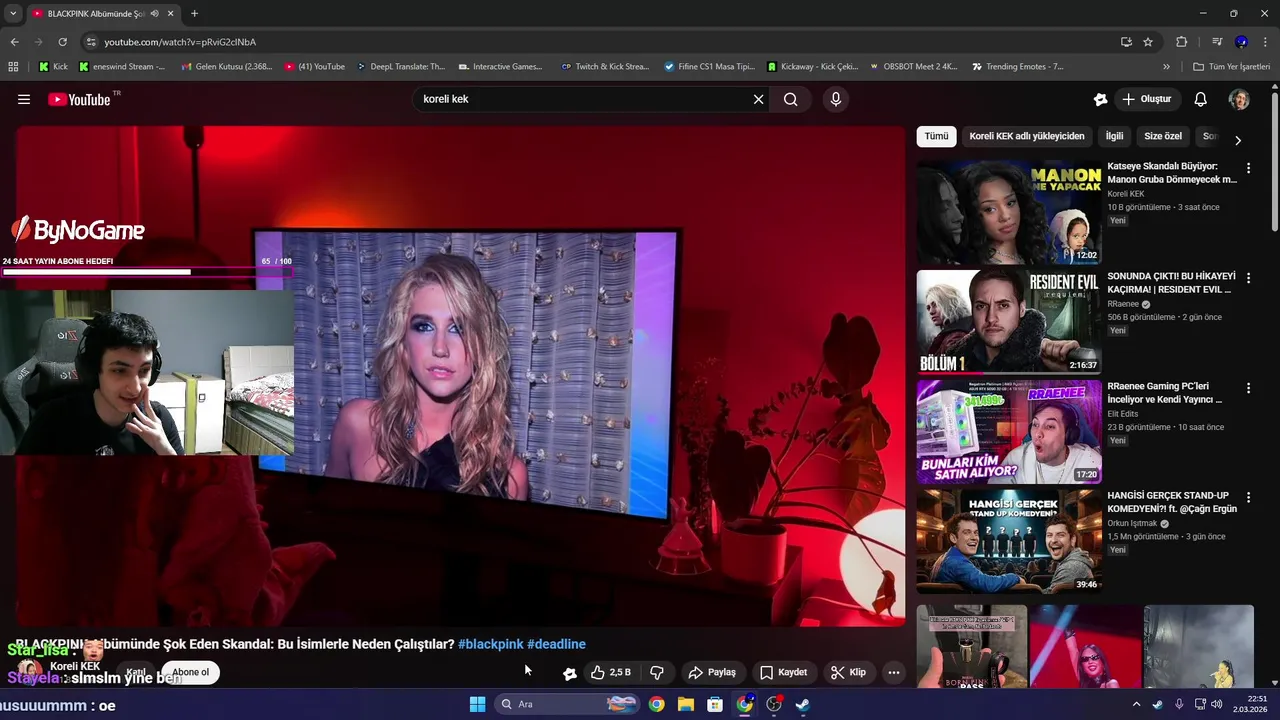This screenshot has width=1280, height=720.
Task: Open options for Stand-up Komedyeni video
Action: pos(1248,497)
